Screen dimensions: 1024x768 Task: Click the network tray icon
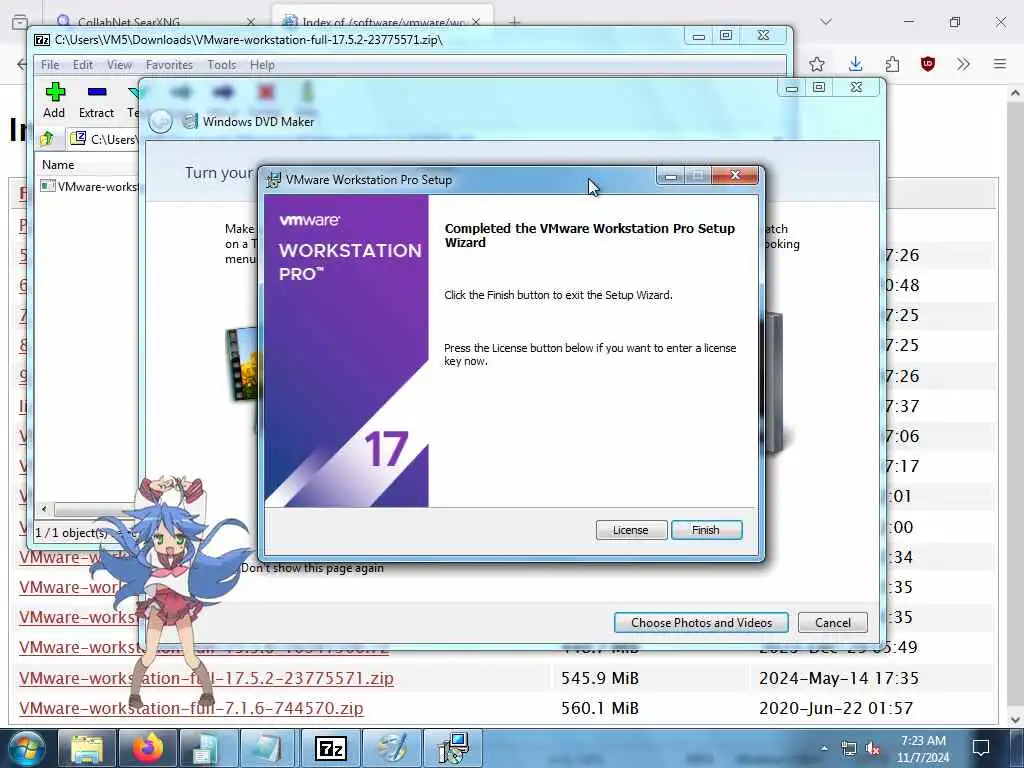point(848,748)
